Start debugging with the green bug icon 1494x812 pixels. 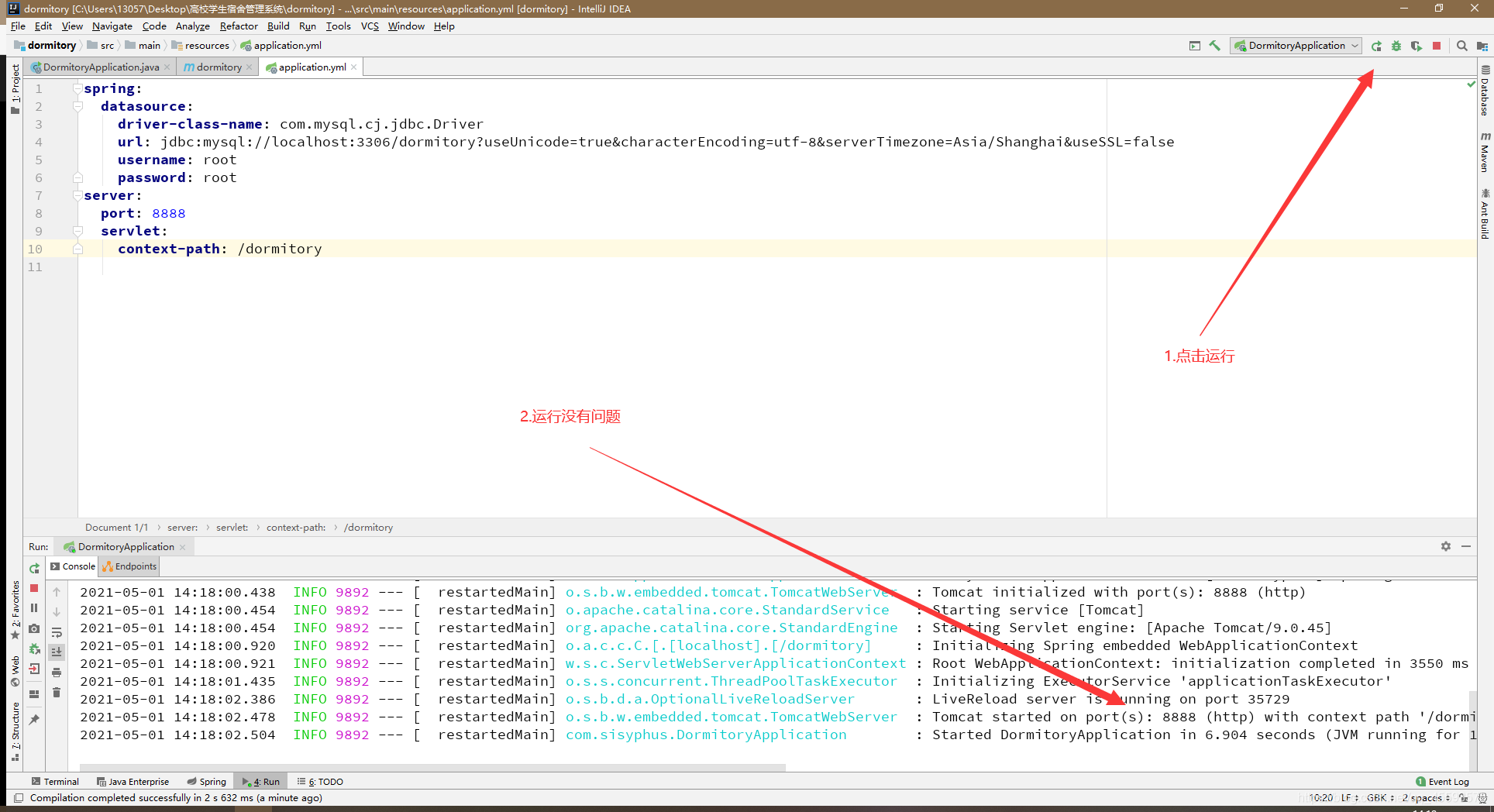pos(1396,46)
